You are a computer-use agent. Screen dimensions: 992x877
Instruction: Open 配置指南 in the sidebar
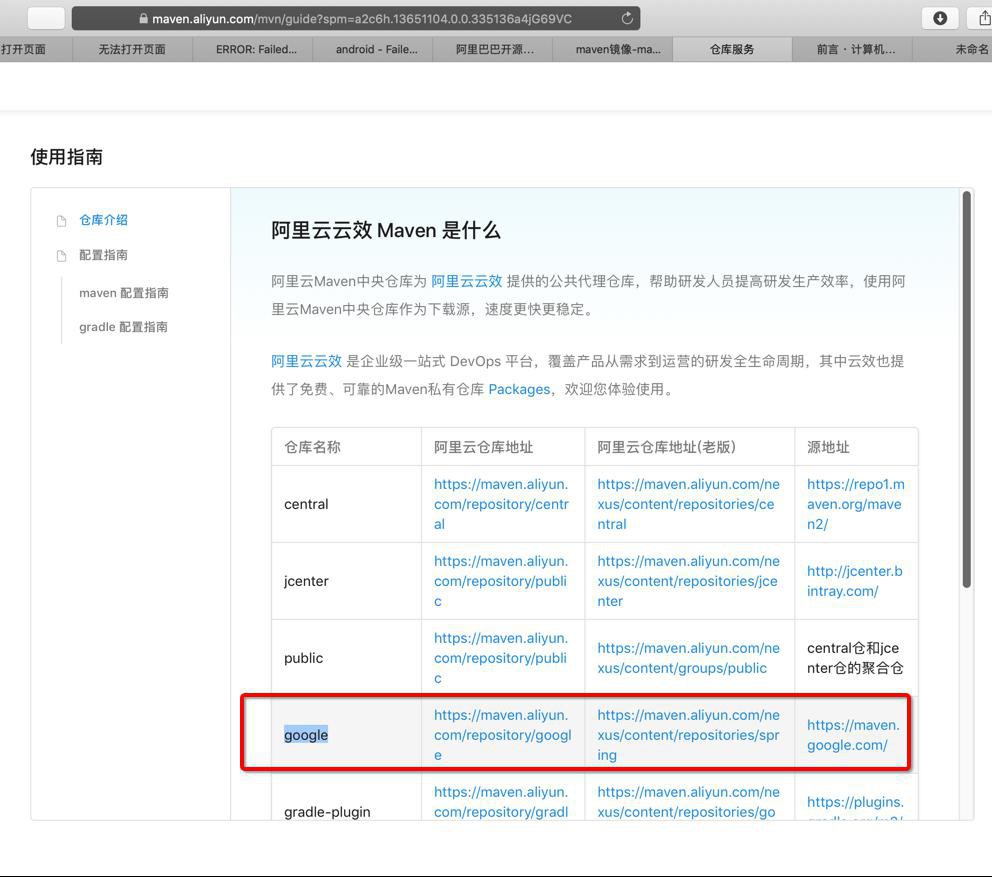pyautogui.click(x=103, y=255)
